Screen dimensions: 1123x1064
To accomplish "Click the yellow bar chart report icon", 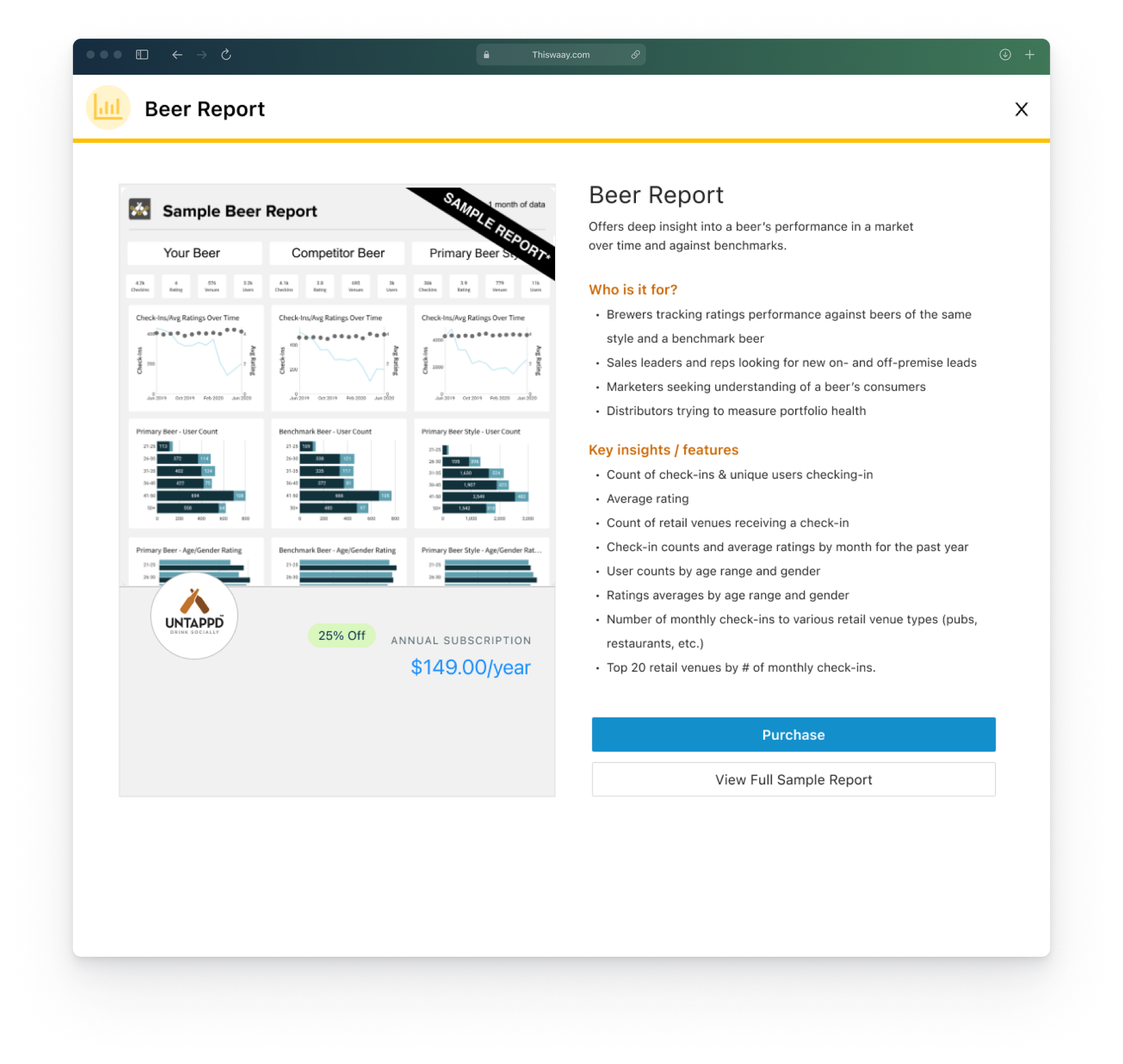I will pos(108,108).
